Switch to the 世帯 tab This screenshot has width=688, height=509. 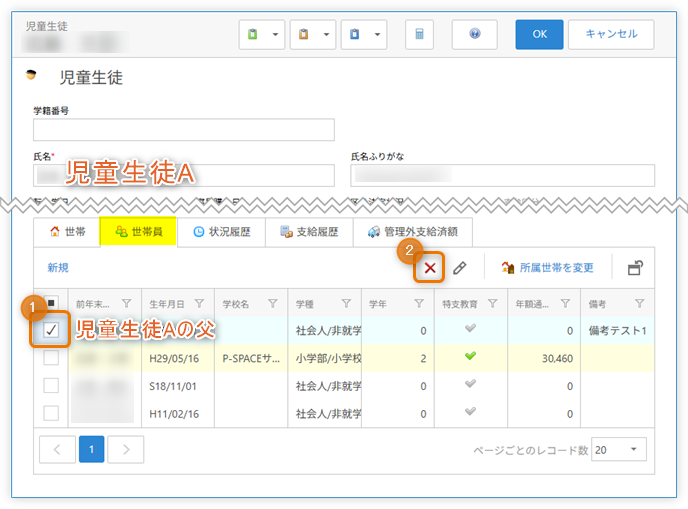click(x=67, y=232)
